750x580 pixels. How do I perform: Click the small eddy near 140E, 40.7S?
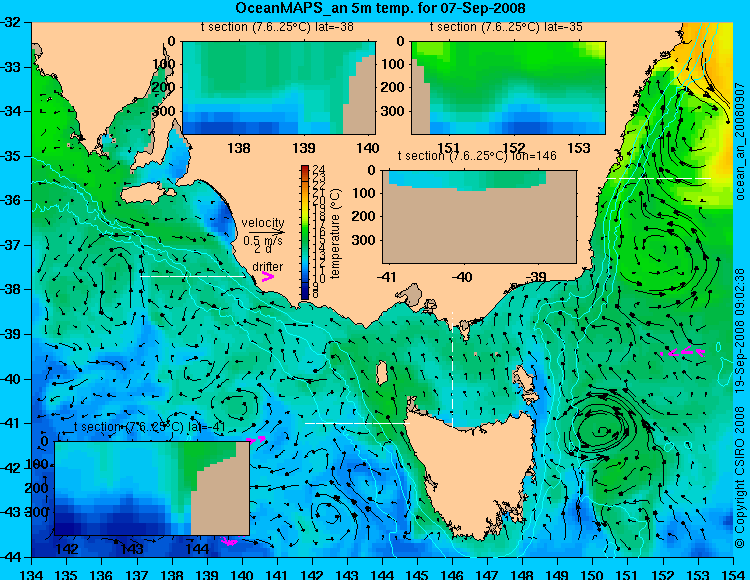(x=234, y=406)
